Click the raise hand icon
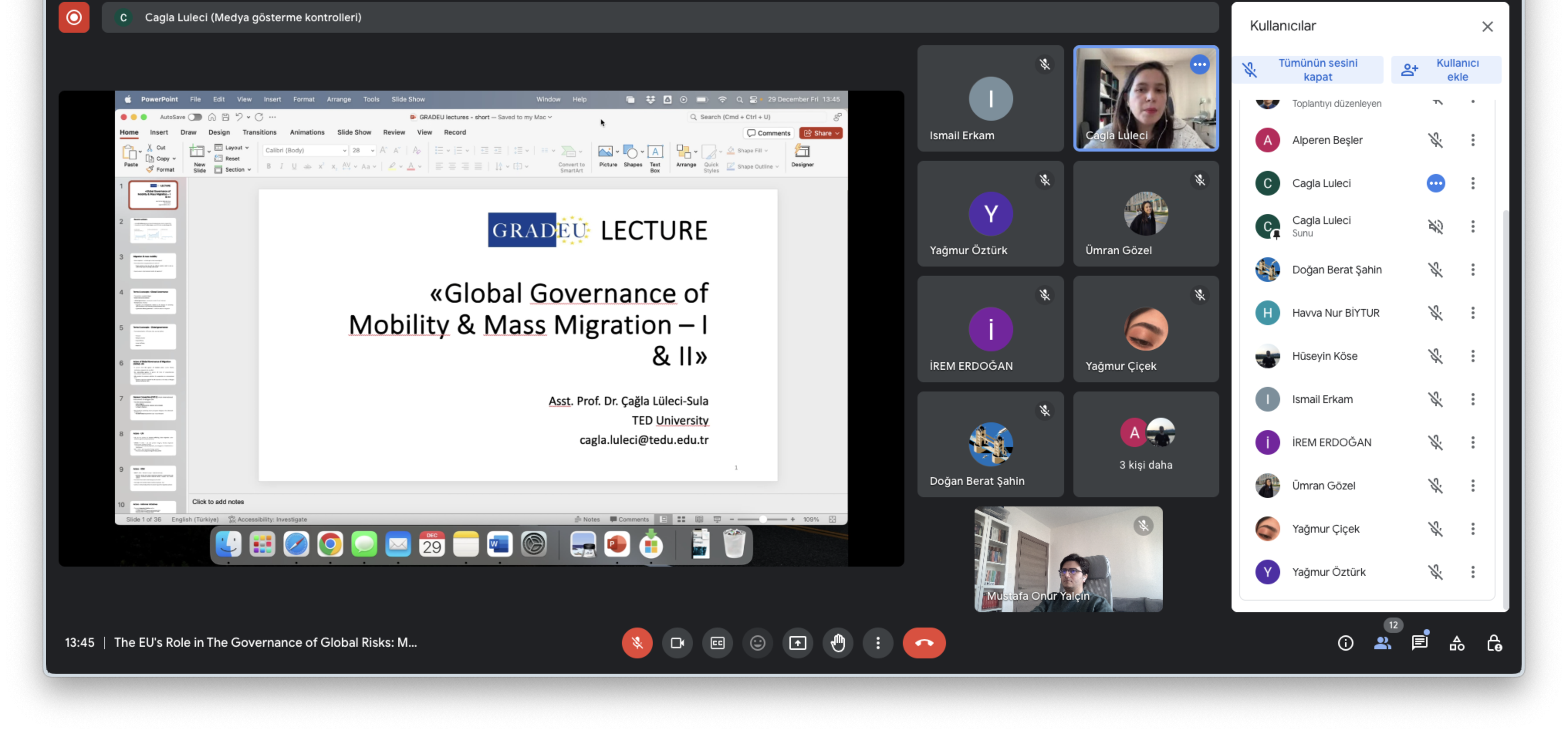This screenshot has width=1568, height=734. (x=838, y=643)
